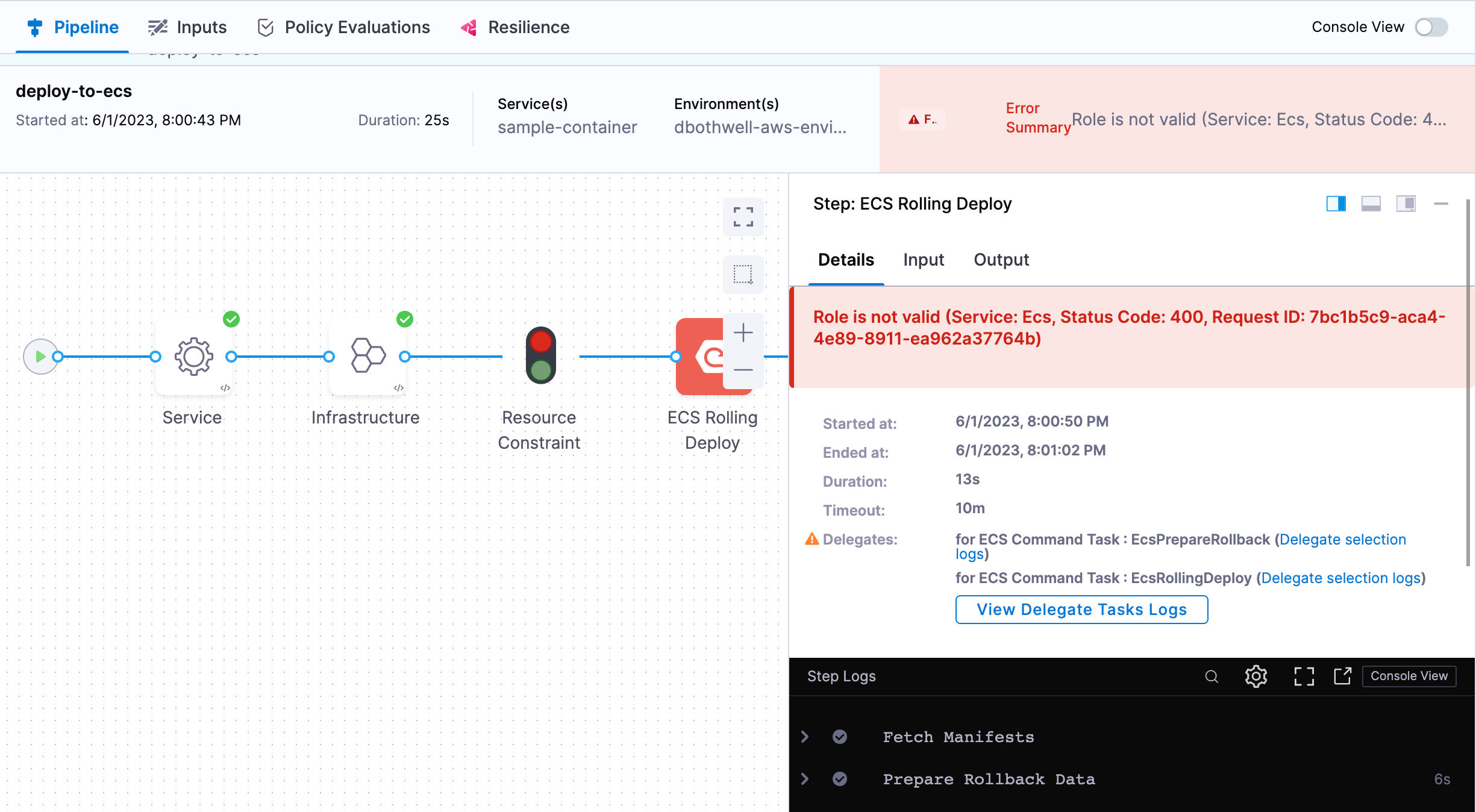Screen dimensions: 1476x812
Task: Search within Step Logs
Action: tap(1212, 676)
